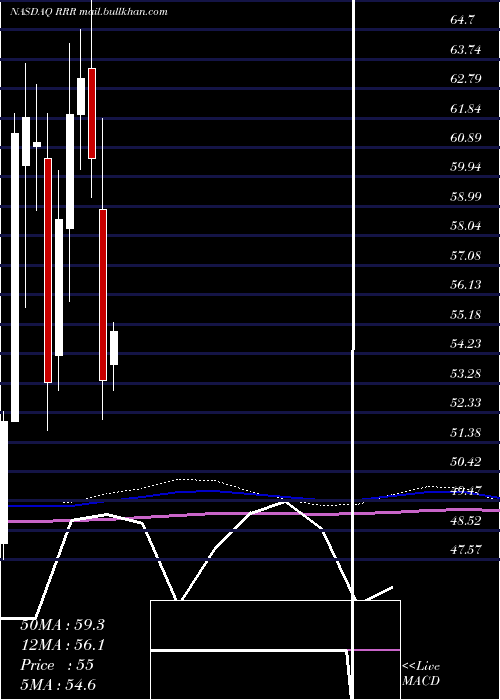Click the 5MA : 54.6 readout
The height and width of the screenshot is (700, 500).
tap(58, 685)
